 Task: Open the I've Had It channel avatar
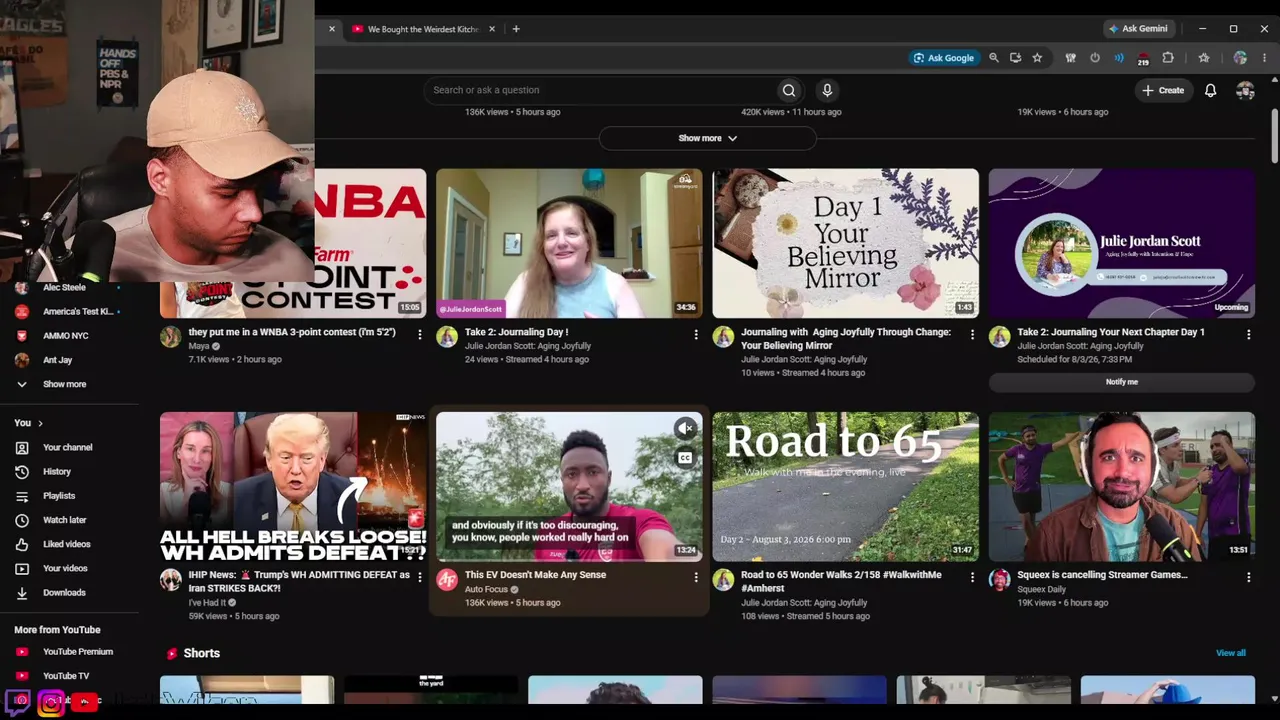click(171, 580)
